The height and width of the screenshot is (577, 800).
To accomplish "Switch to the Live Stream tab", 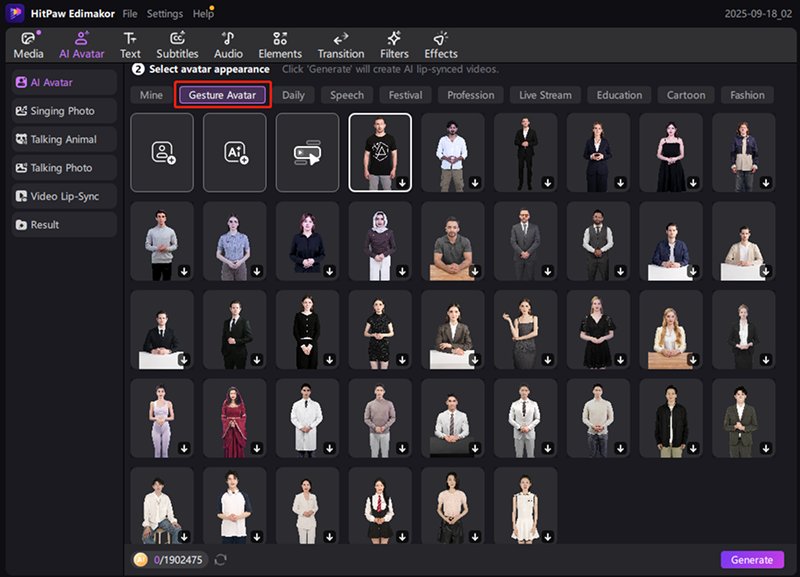I will (545, 95).
